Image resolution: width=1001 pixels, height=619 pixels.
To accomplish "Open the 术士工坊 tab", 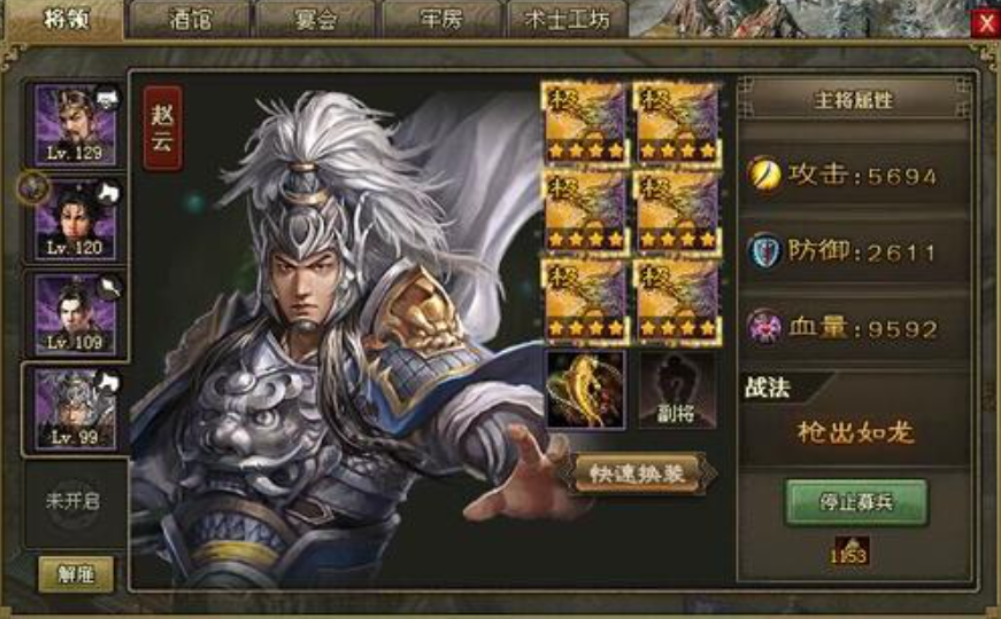I will click(x=567, y=20).
